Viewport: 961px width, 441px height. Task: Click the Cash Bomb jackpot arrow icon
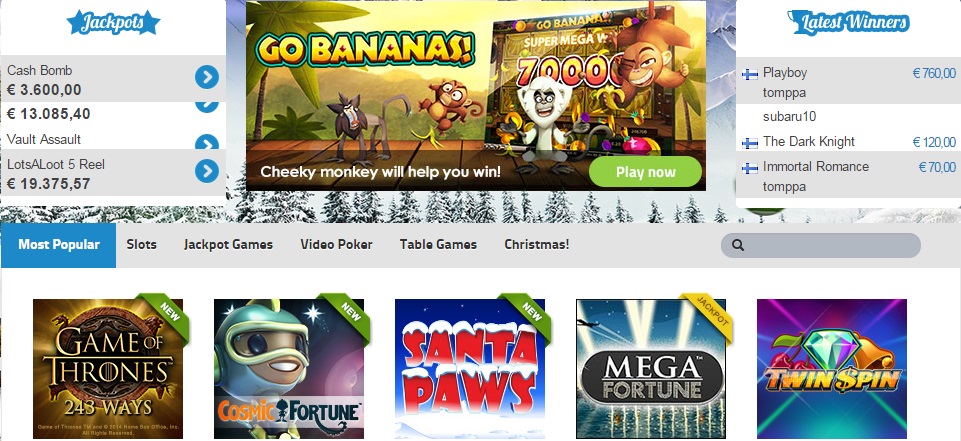pyautogui.click(x=207, y=77)
